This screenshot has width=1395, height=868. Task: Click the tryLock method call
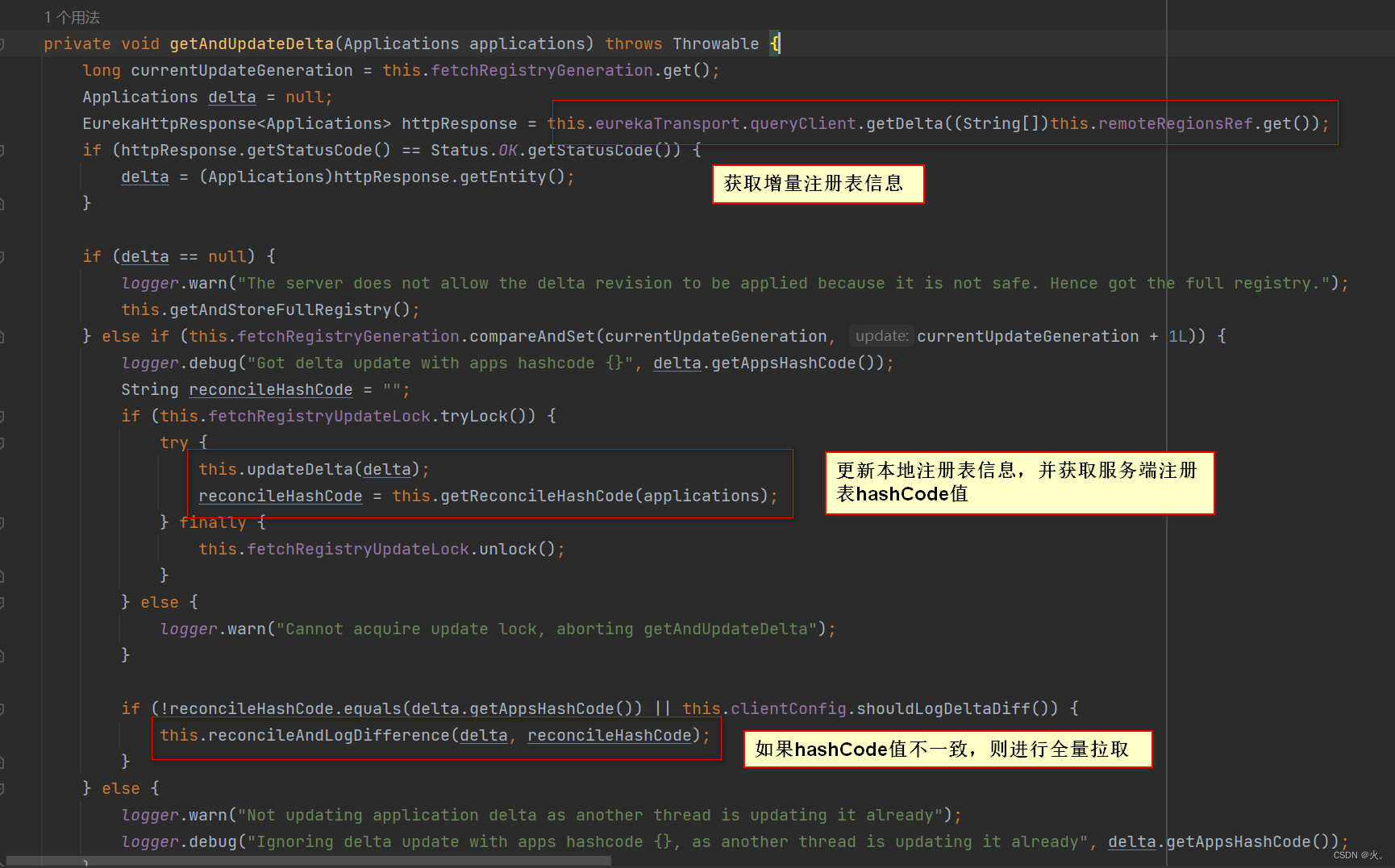[474, 416]
